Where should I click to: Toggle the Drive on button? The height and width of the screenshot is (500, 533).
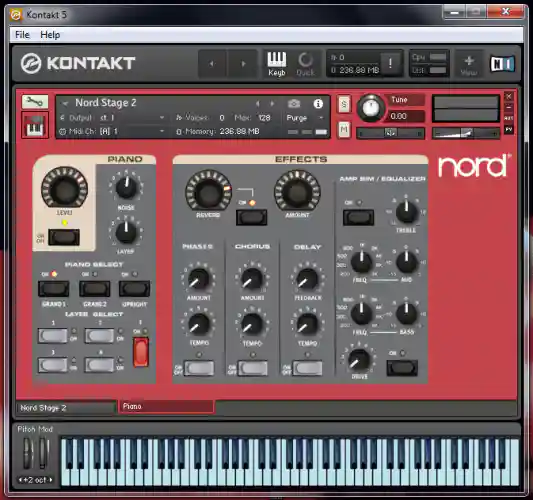coord(402,368)
